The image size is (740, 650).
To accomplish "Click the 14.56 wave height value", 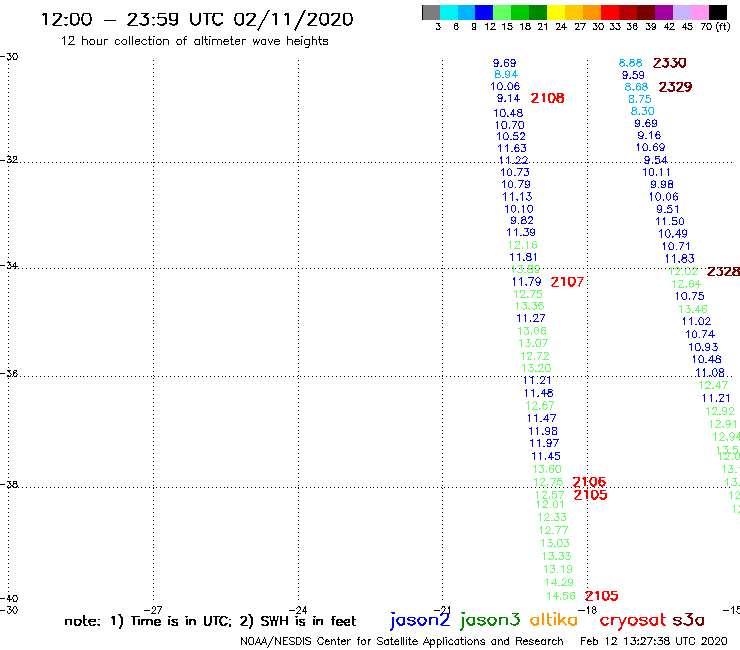I will pos(561,596).
